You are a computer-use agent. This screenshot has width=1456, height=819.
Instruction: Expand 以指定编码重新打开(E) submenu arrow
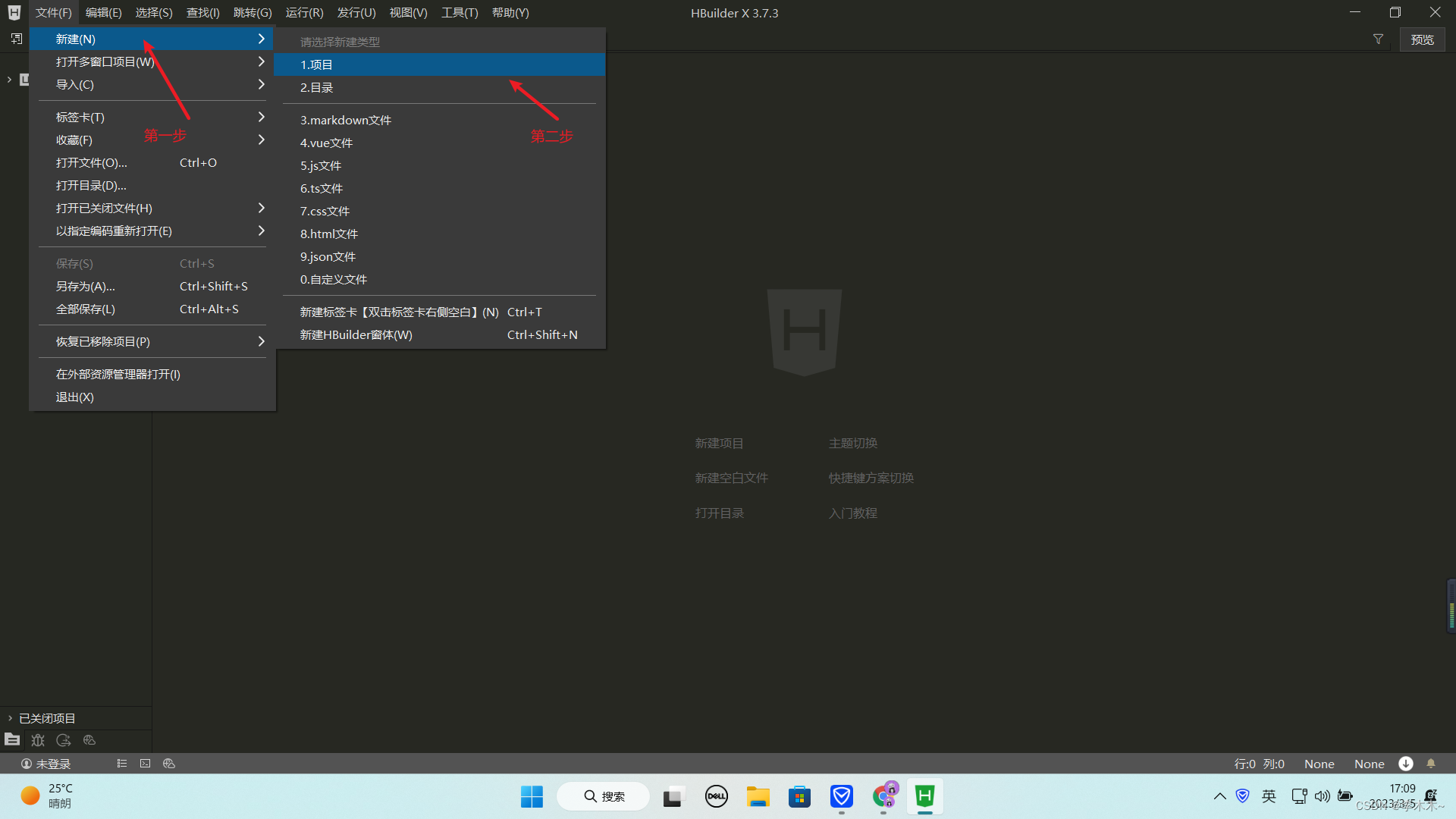pyautogui.click(x=262, y=231)
